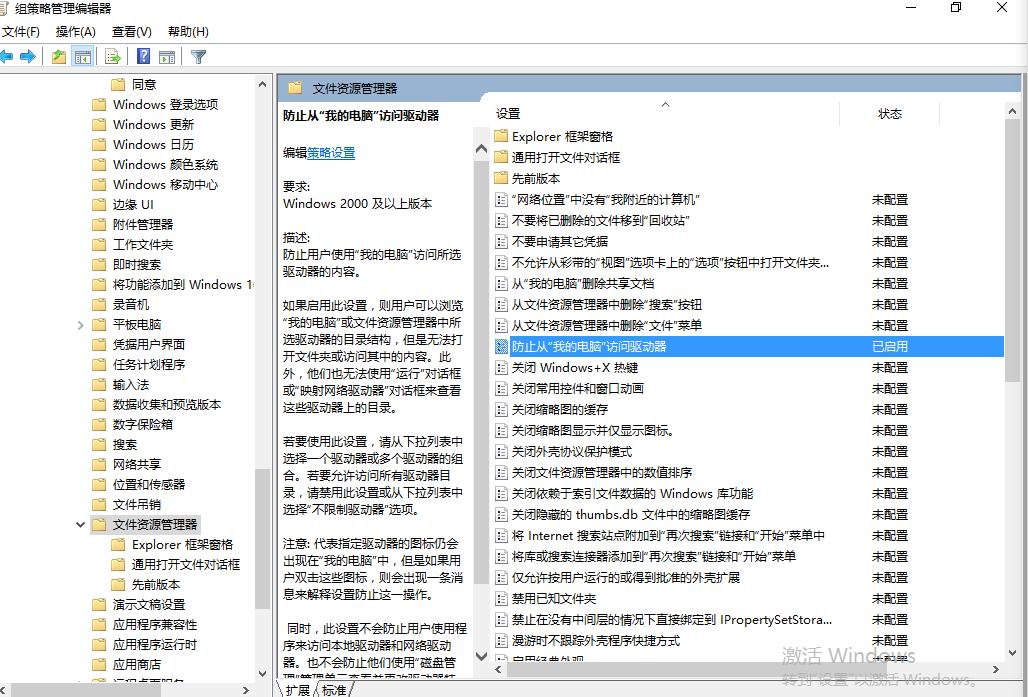Screen dimensions: 1028x697
Task: Switch to the 标准 tab at bottom
Action: pos(333,690)
